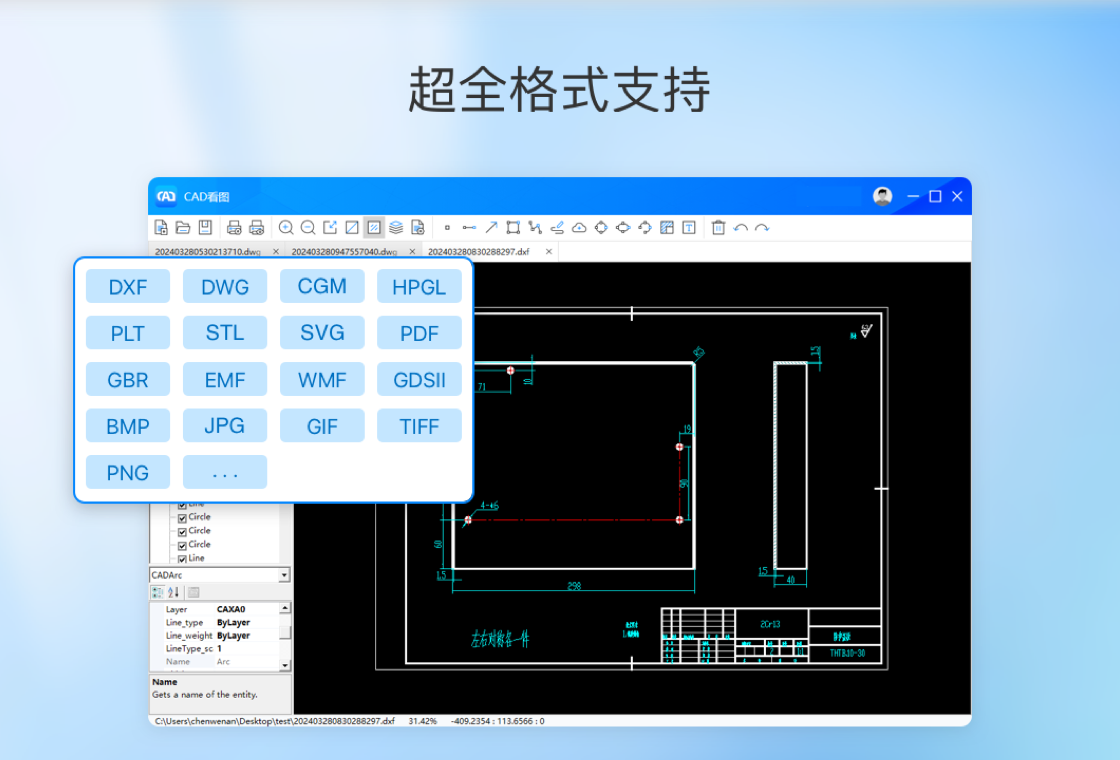Uncheck the middle Circle entity checkbox
The width and height of the screenshot is (1120, 760).
point(182,532)
